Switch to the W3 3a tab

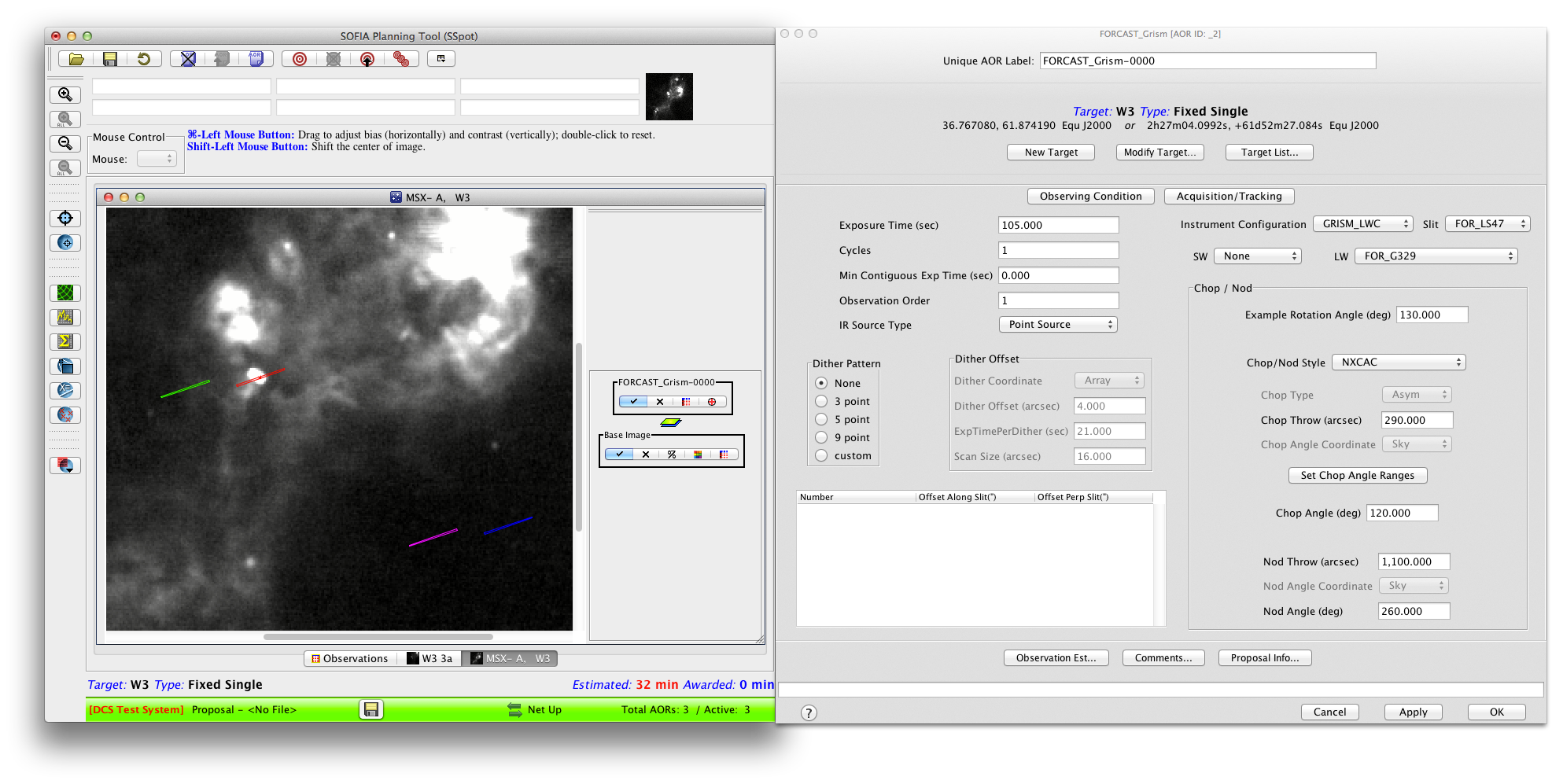[x=429, y=659]
